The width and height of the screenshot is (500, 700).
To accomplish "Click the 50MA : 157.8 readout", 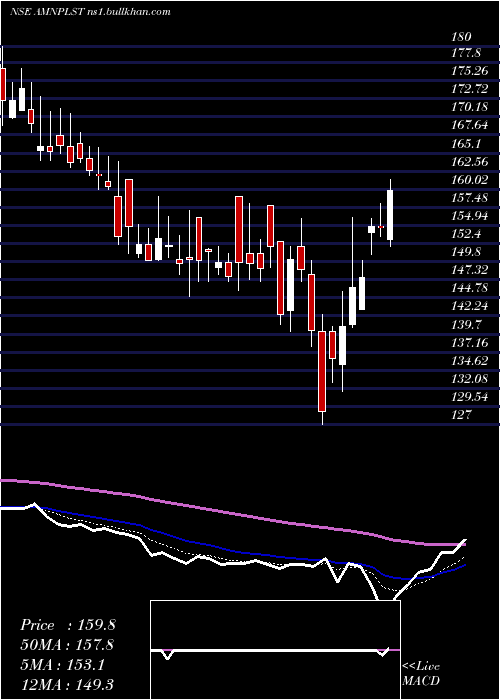I will (x=67, y=645).
